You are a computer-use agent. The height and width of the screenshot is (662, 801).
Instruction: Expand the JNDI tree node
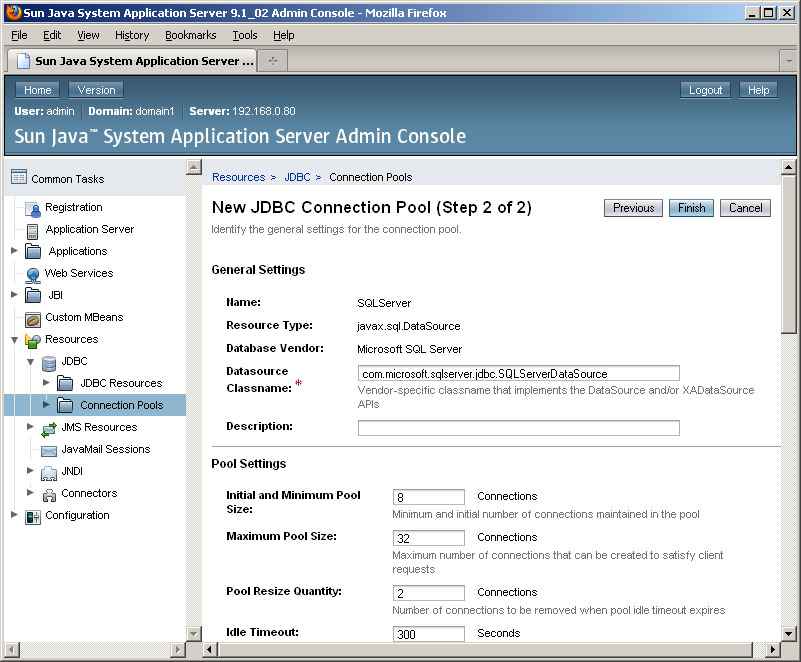click(31, 470)
